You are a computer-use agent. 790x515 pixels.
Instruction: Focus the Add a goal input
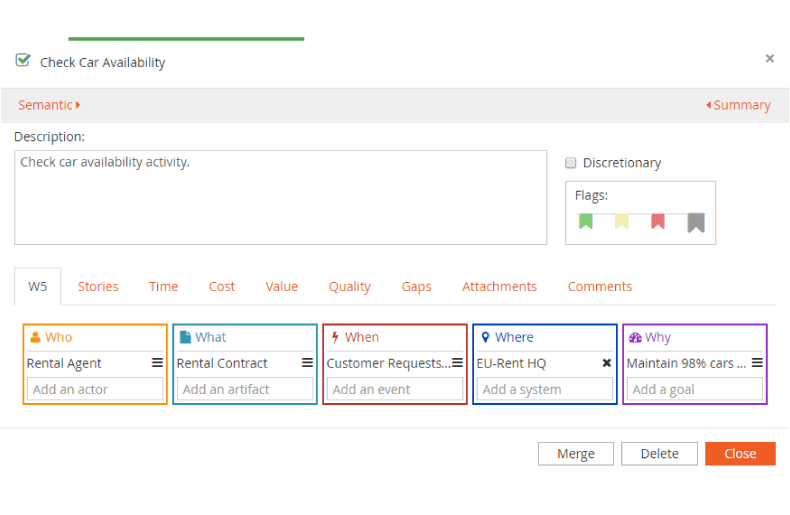click(694, 389)
